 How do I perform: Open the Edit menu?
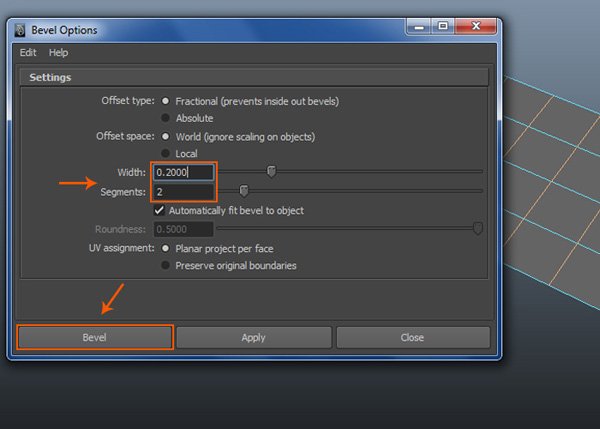coord(28,52)
